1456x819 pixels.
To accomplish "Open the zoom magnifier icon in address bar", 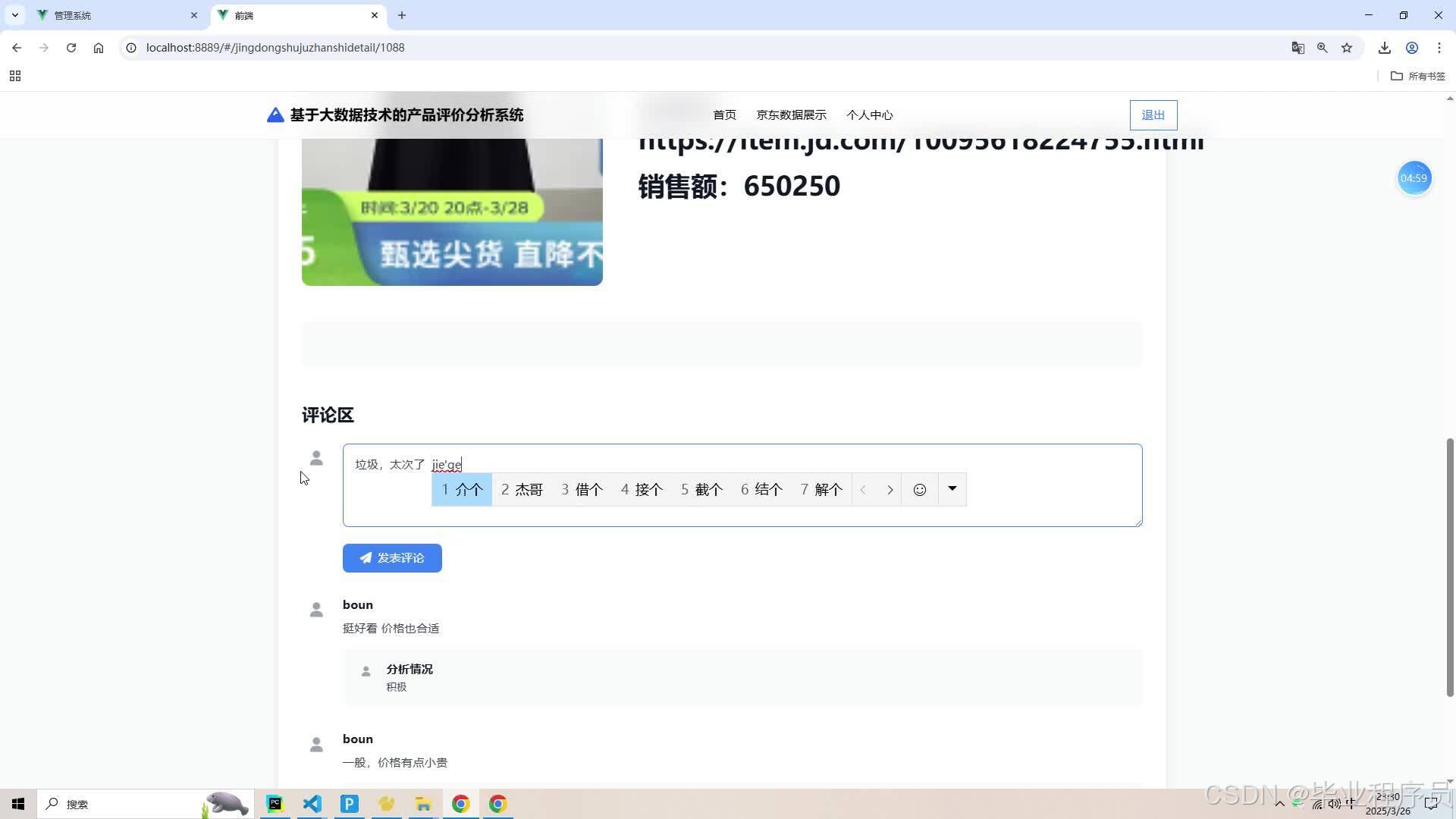I will [1323, 47].
